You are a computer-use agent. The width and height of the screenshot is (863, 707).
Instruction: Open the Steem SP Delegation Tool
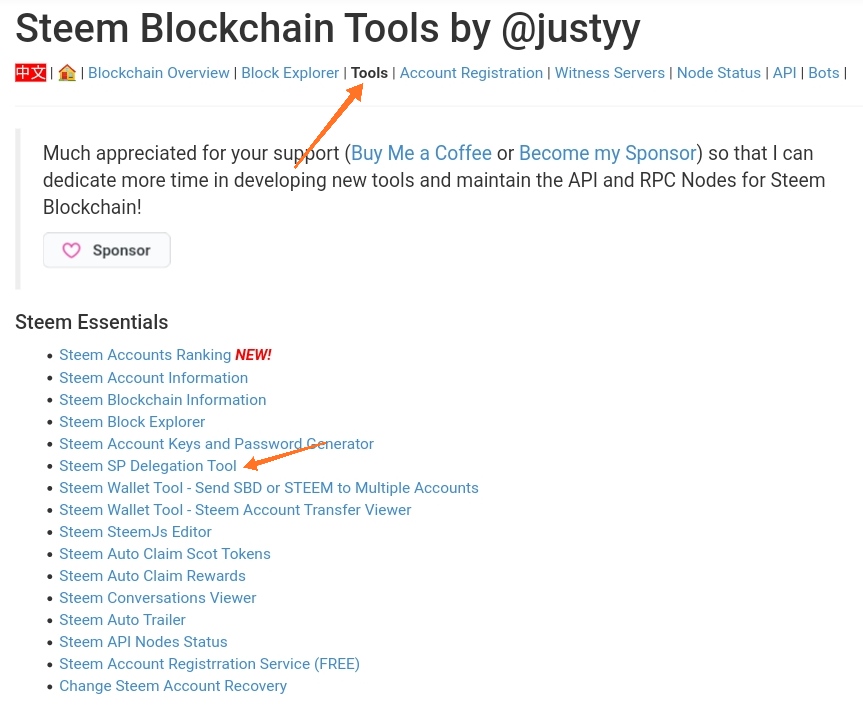click(148, 466)
